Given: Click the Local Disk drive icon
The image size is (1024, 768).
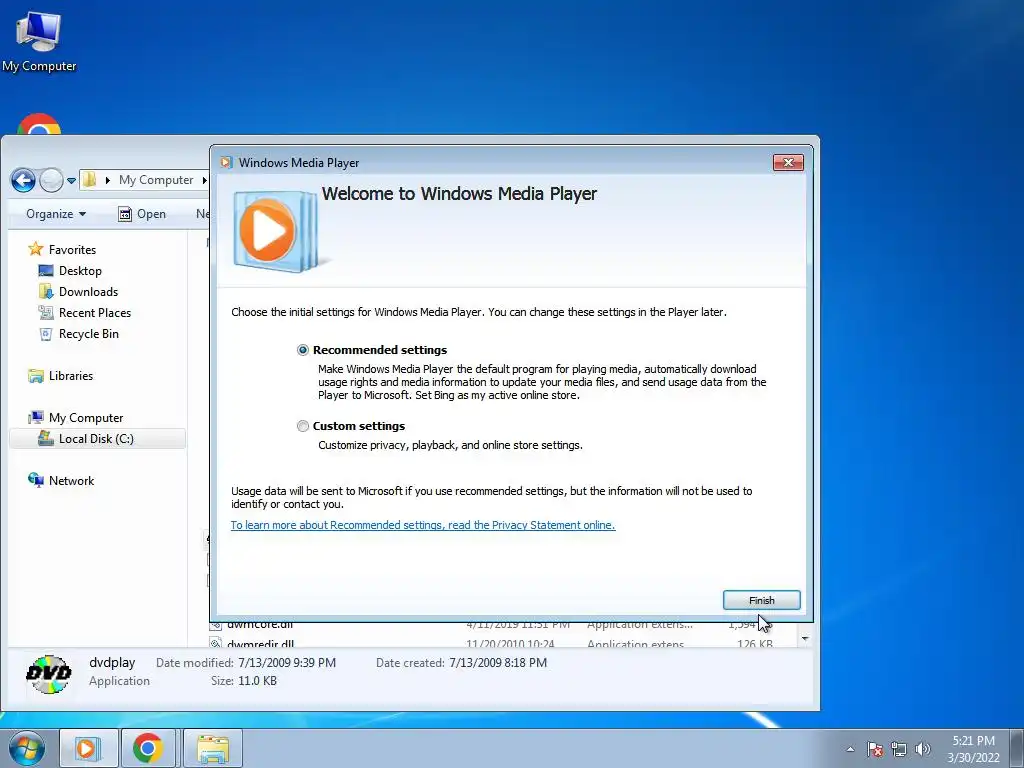Looking at the screenshot, I should 46,438.
